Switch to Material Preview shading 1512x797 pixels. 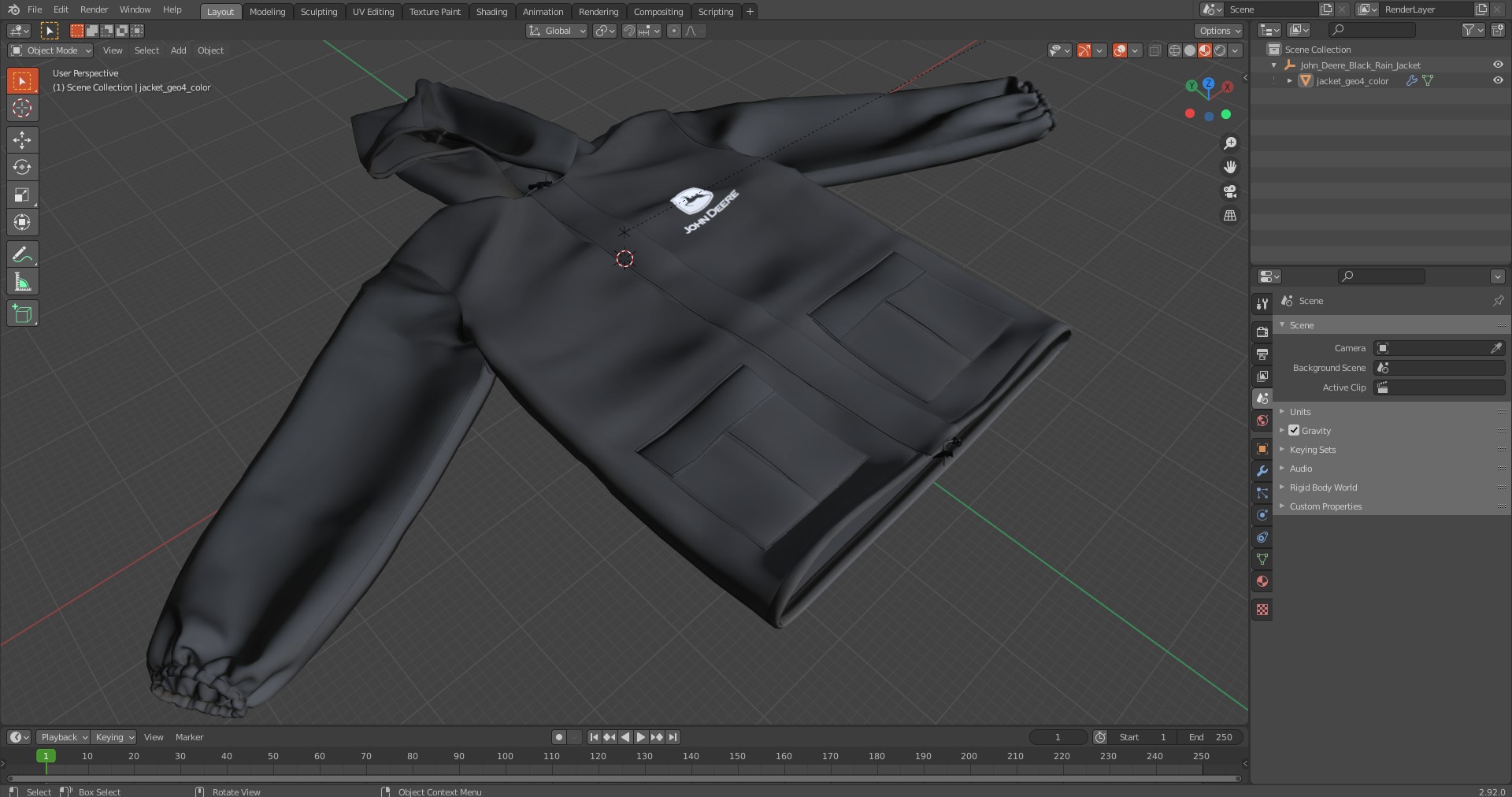(1205, 50)
